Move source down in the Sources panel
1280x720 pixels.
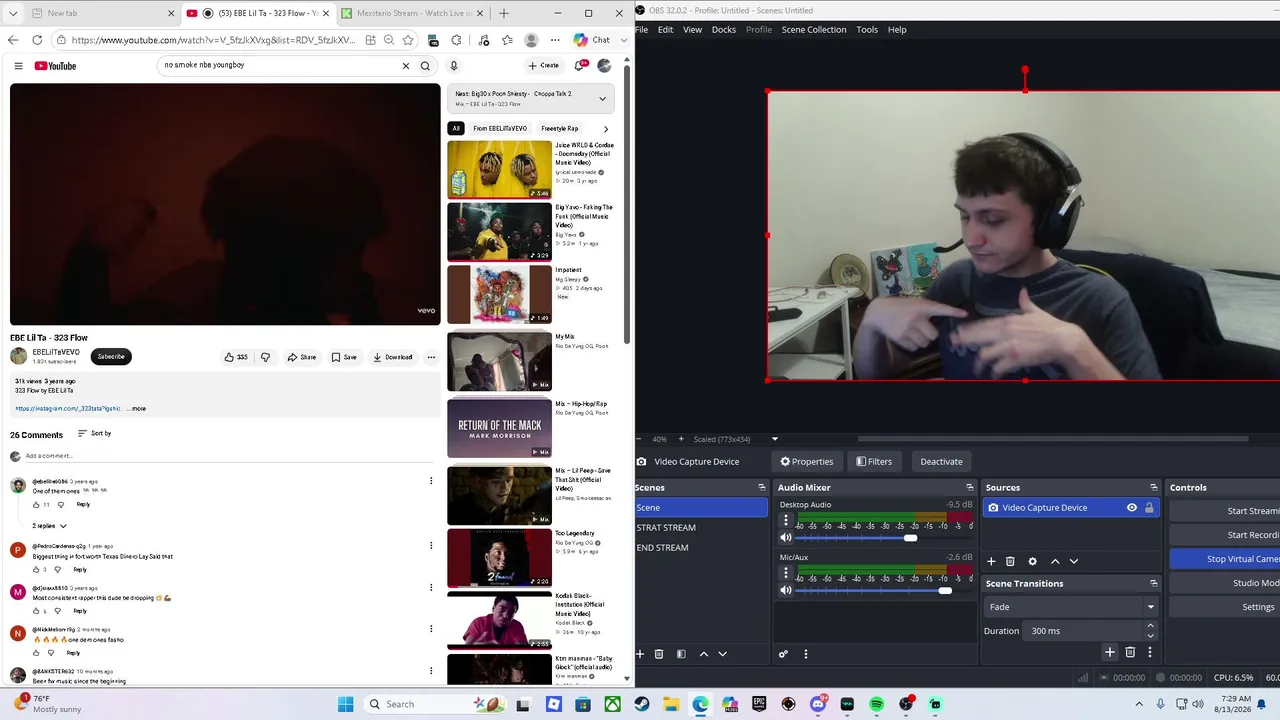click(1074, 562)
